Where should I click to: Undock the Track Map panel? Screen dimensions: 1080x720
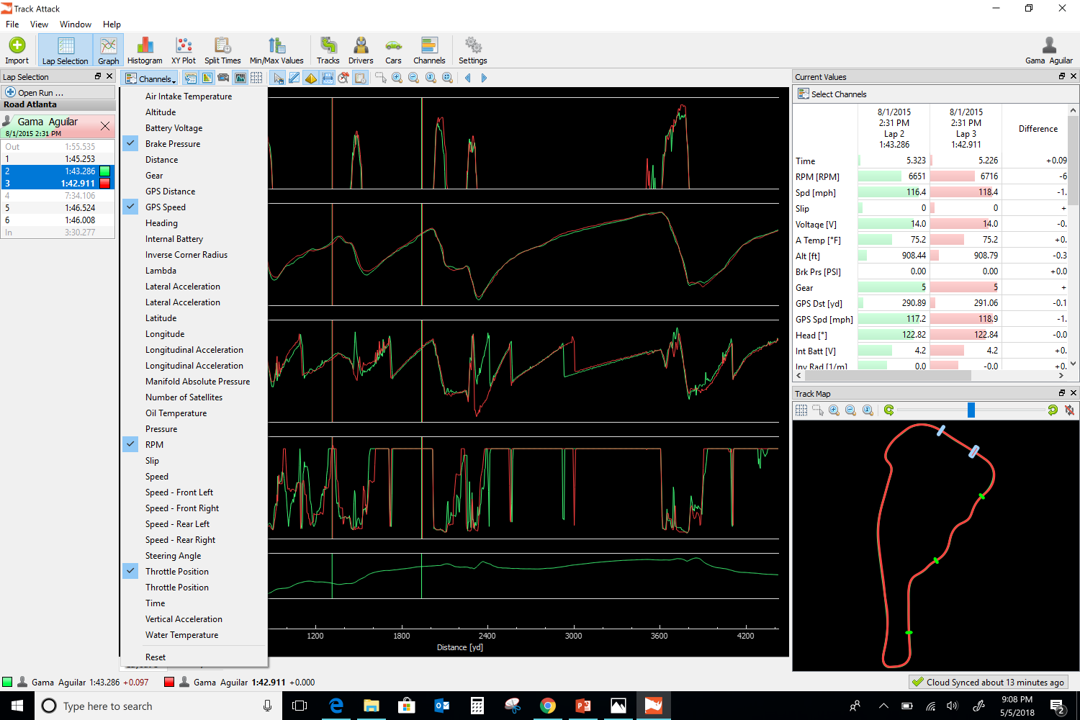[x=1061, y=393]
